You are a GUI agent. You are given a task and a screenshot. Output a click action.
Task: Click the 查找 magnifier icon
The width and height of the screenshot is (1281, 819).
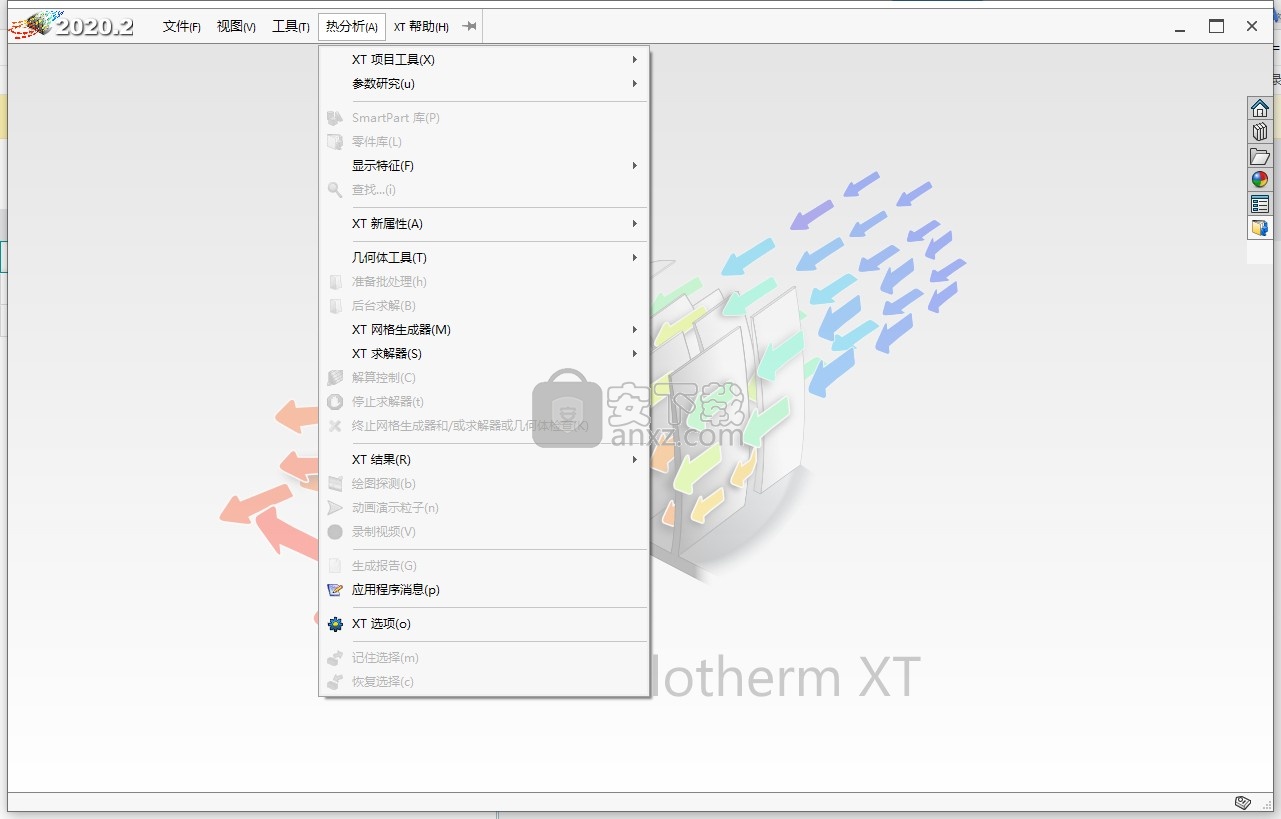335,190
